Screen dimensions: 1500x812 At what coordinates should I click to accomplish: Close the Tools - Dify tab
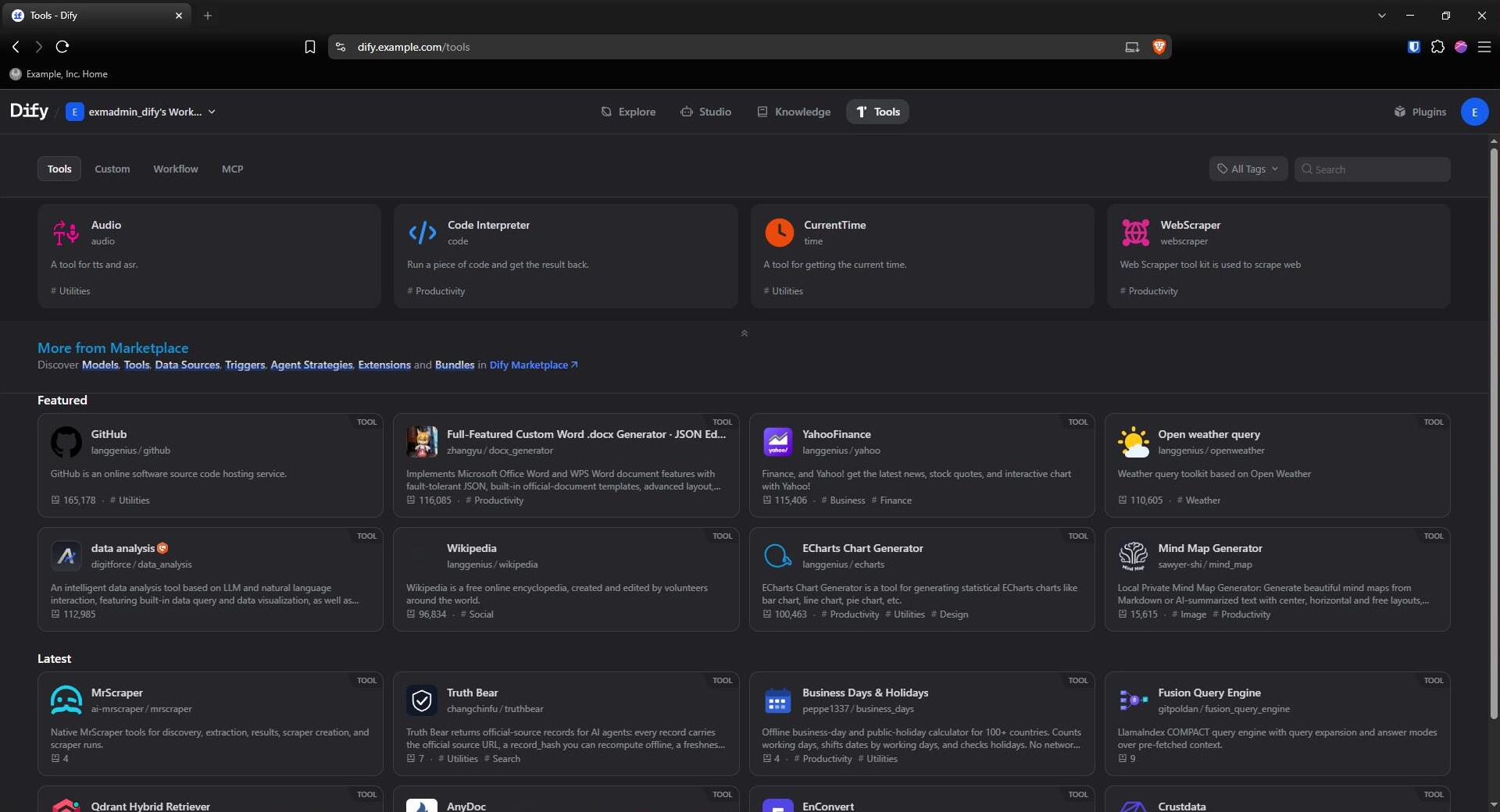pos(178,16)
